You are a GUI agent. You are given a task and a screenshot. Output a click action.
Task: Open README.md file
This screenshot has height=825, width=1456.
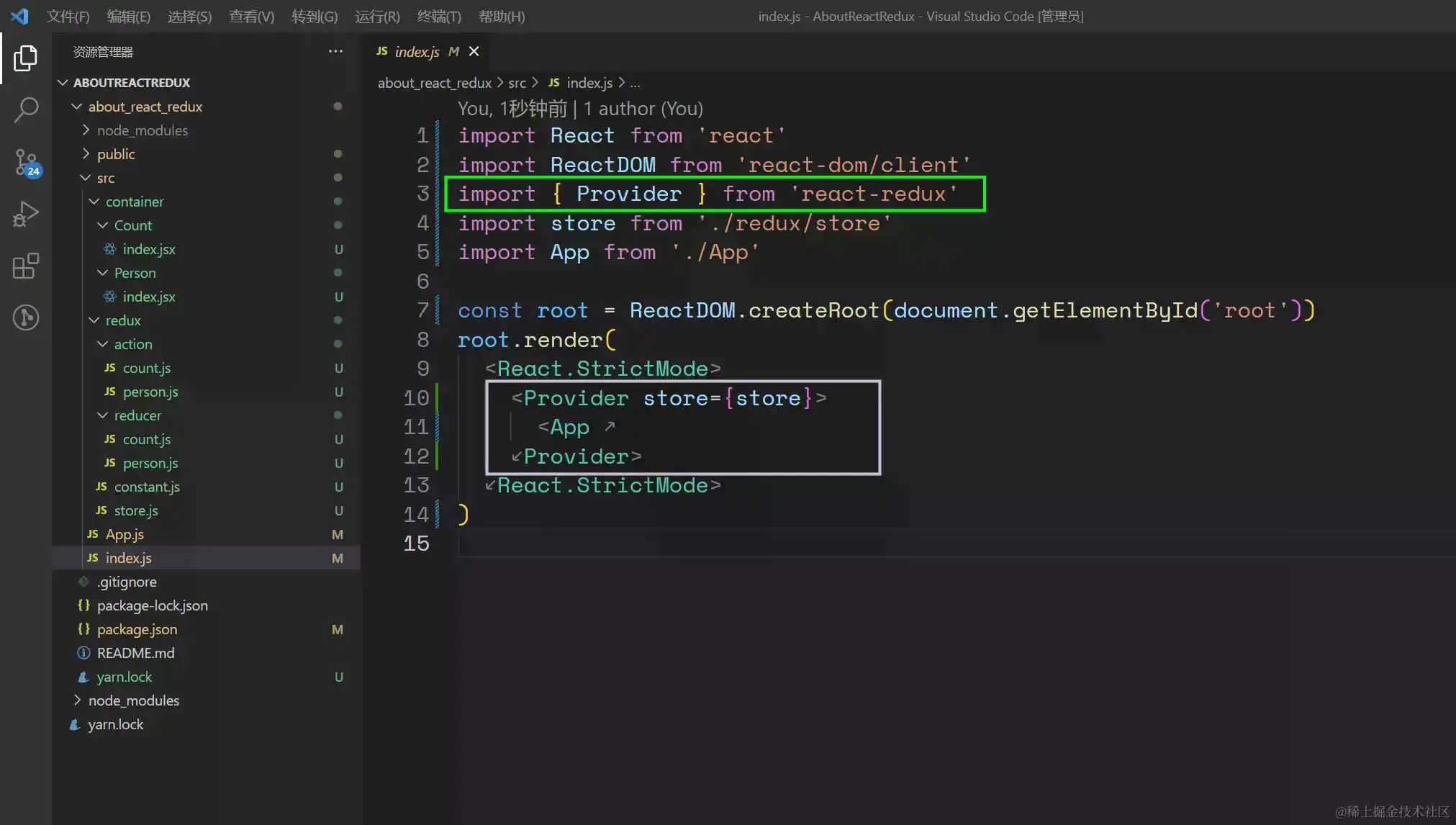click(x=135, y=653)
